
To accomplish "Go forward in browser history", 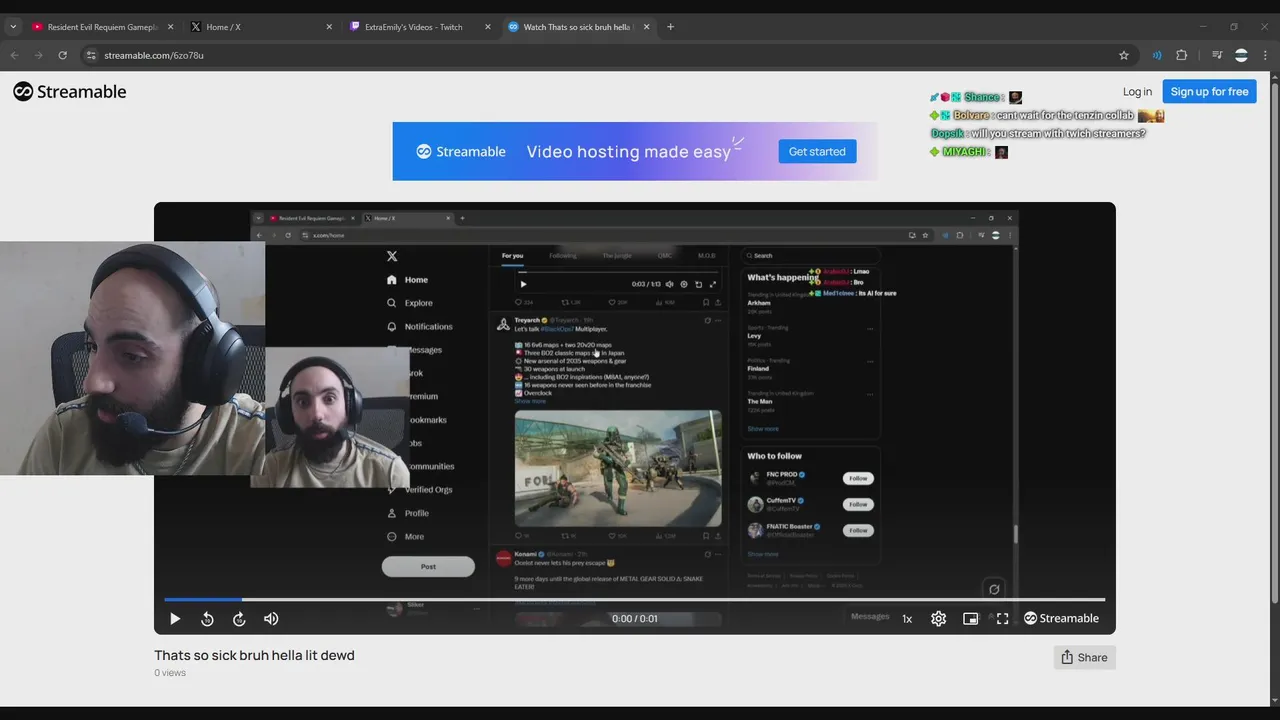I will 38,55.
